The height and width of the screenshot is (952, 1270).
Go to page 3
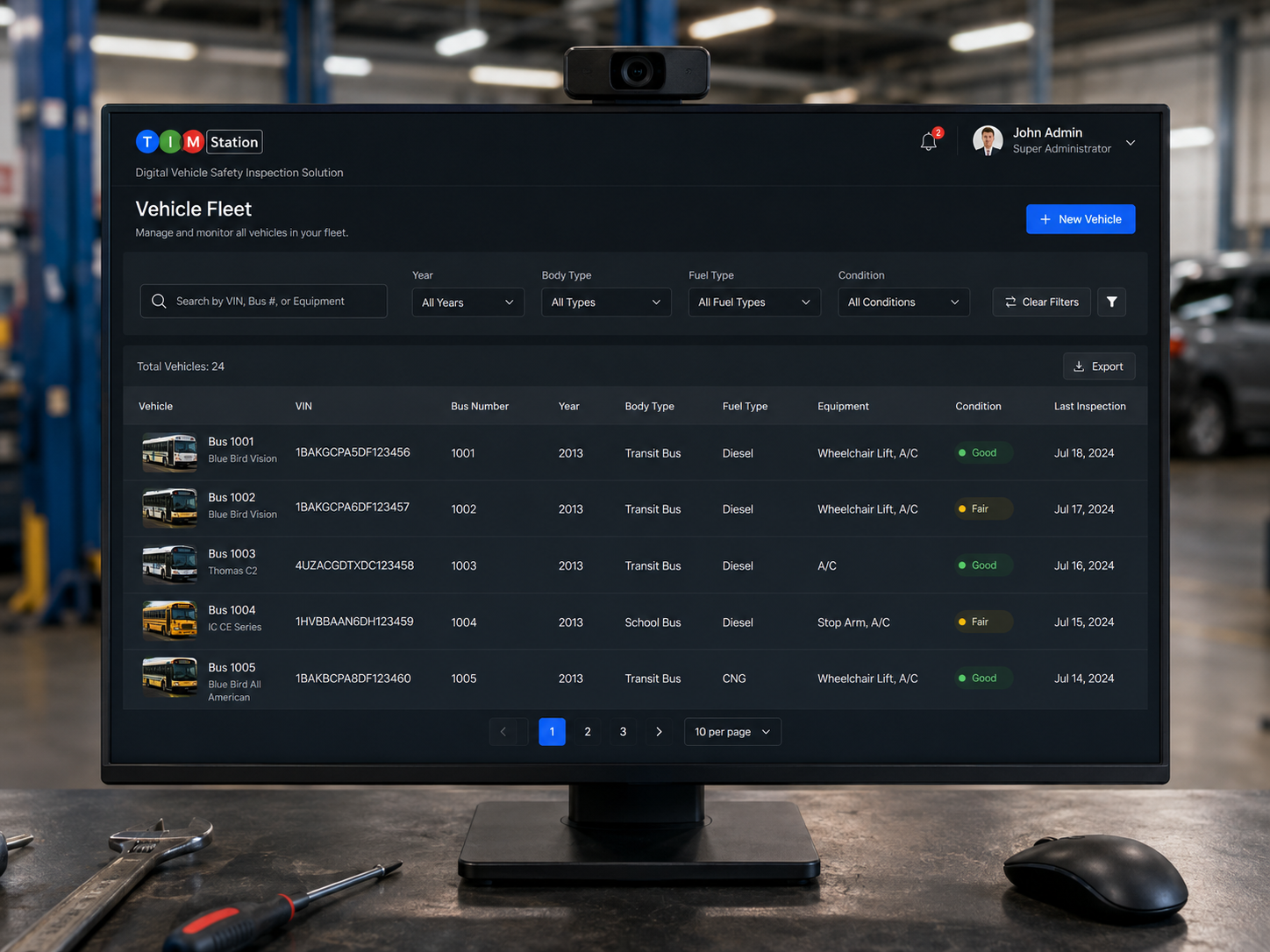(x=624, y=732)
